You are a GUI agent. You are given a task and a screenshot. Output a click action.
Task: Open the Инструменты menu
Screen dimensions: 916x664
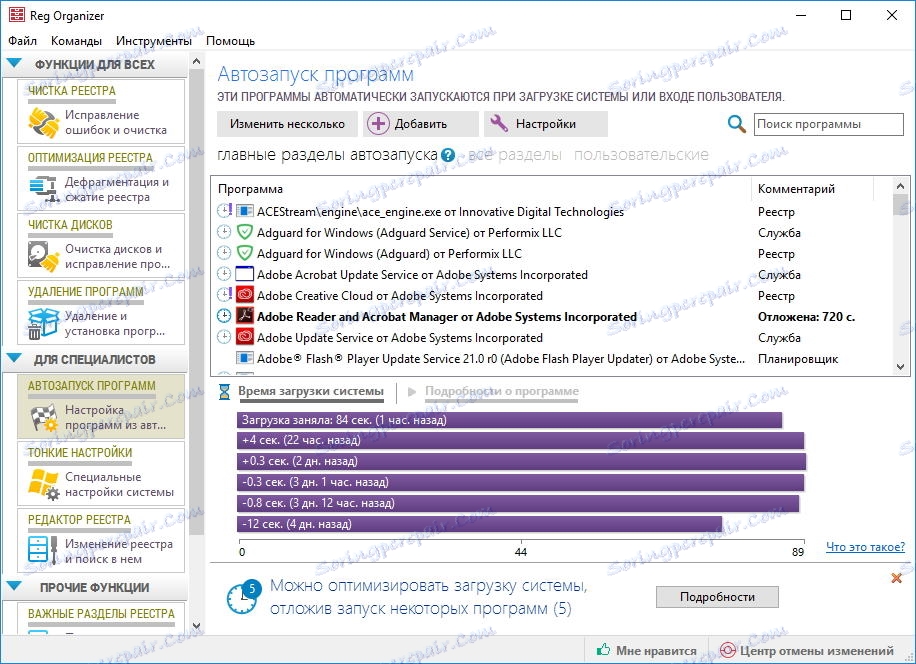[x=154, y=41]
